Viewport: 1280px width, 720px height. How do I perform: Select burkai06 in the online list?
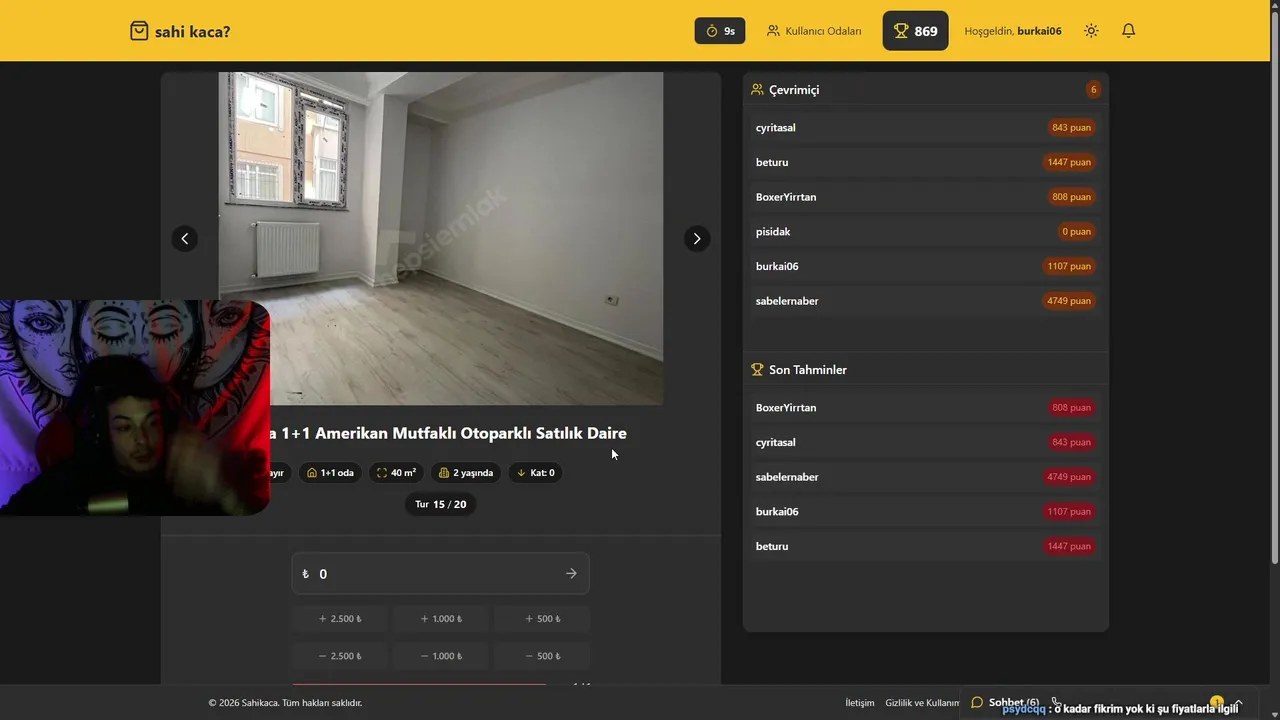click(926, 266)
